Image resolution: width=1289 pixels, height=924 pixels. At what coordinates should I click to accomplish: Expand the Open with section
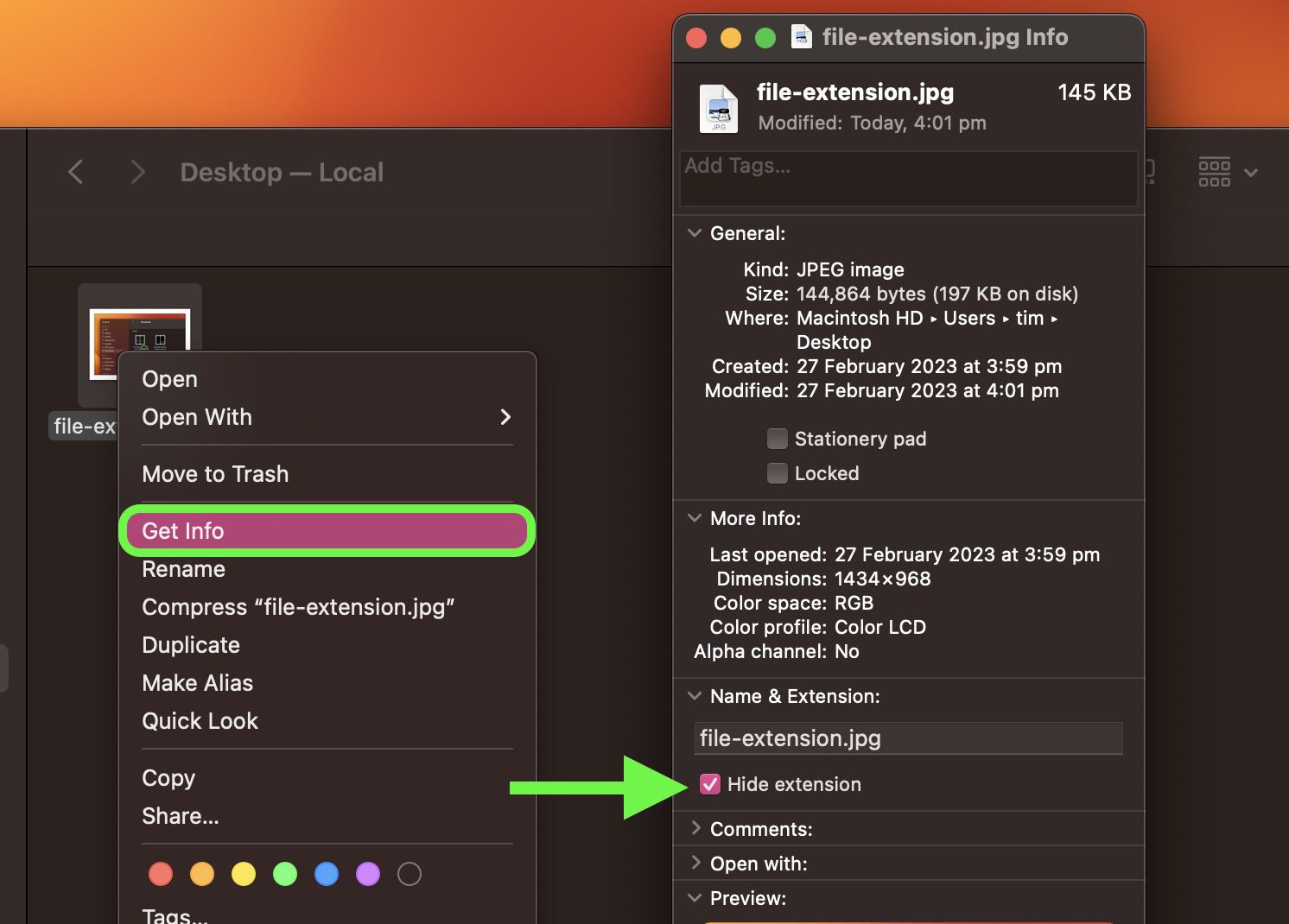click(696, 863)
